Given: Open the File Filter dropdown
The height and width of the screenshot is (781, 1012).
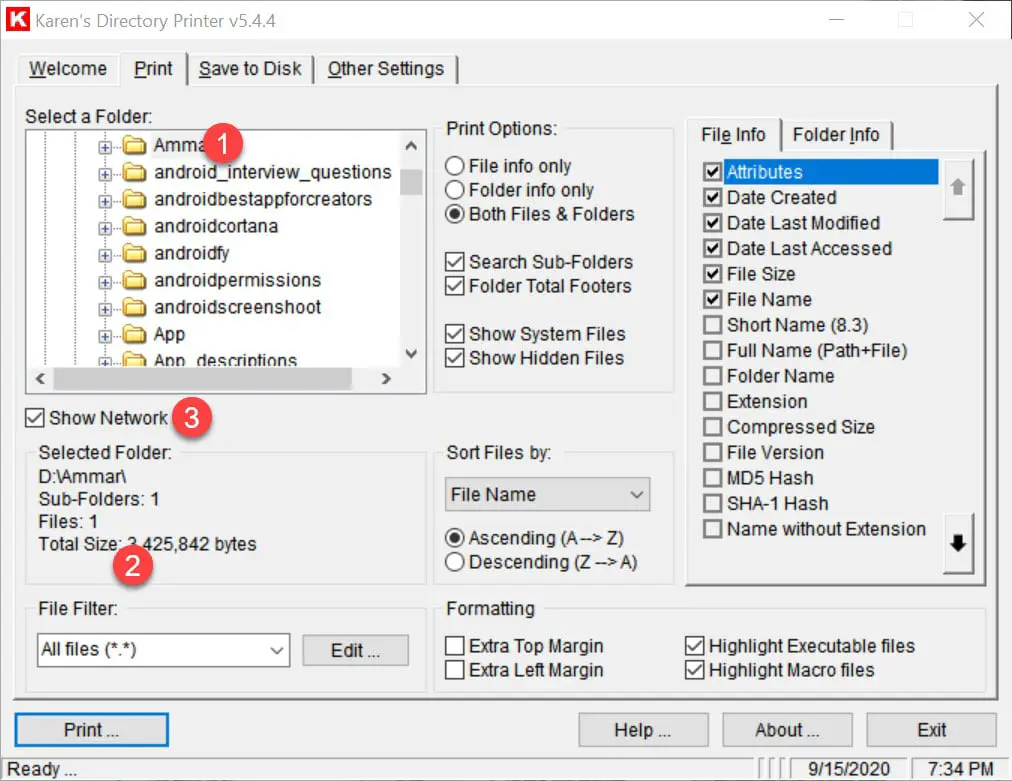Looking at the screenshot, I should click(163, 650).
